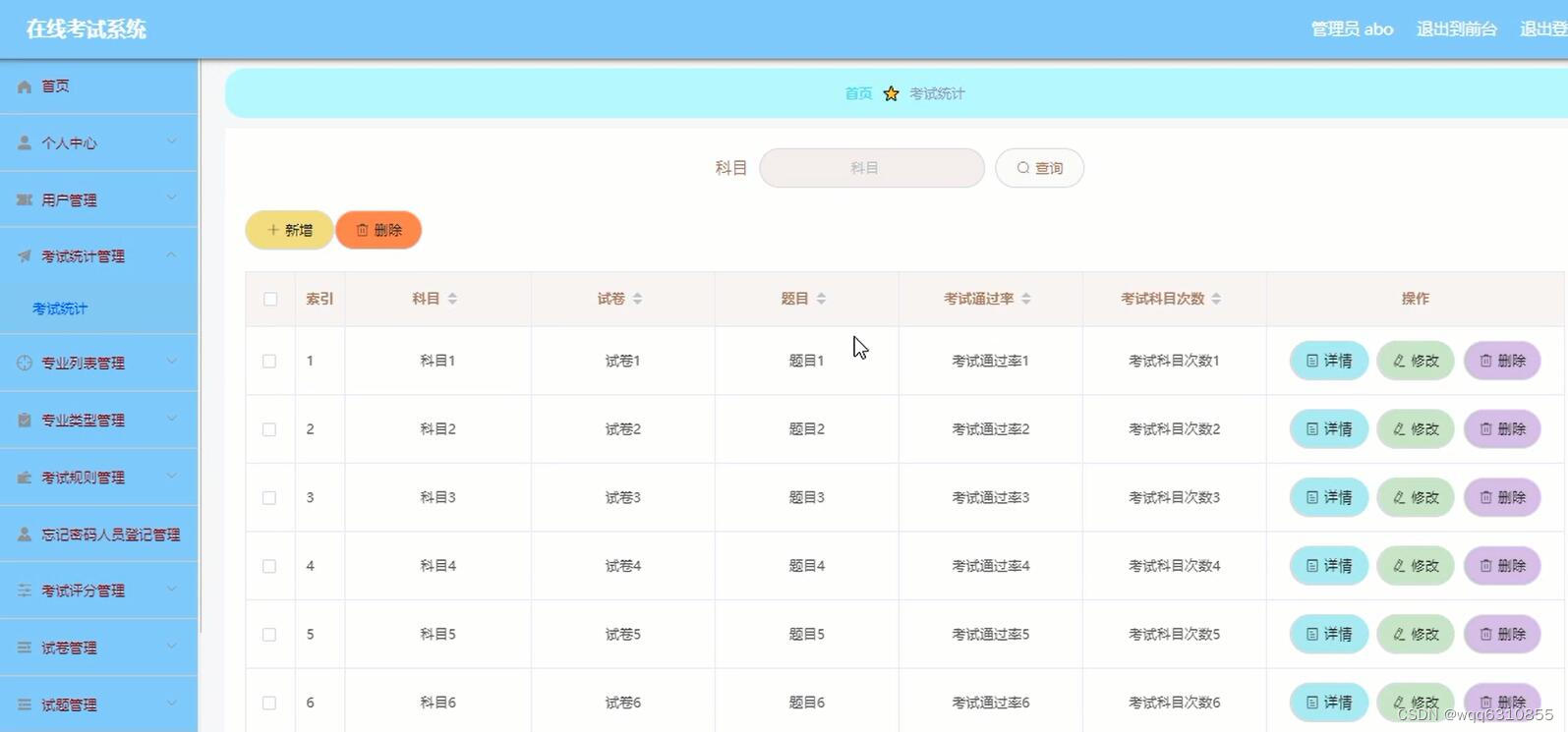
Task: Click 删除 for row 科目1
Action: pos(1502,361)
